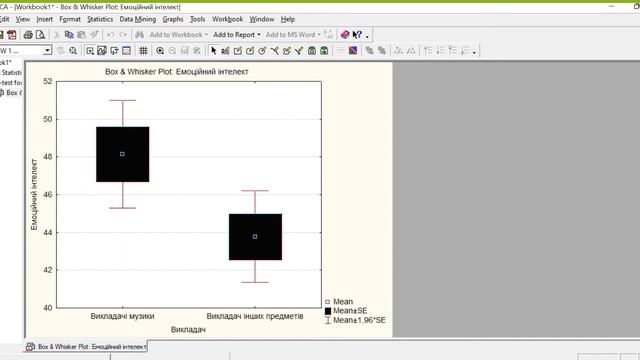Open the Edit menu
This screenshot has height=360, width=640.
(x=4, y=19)
